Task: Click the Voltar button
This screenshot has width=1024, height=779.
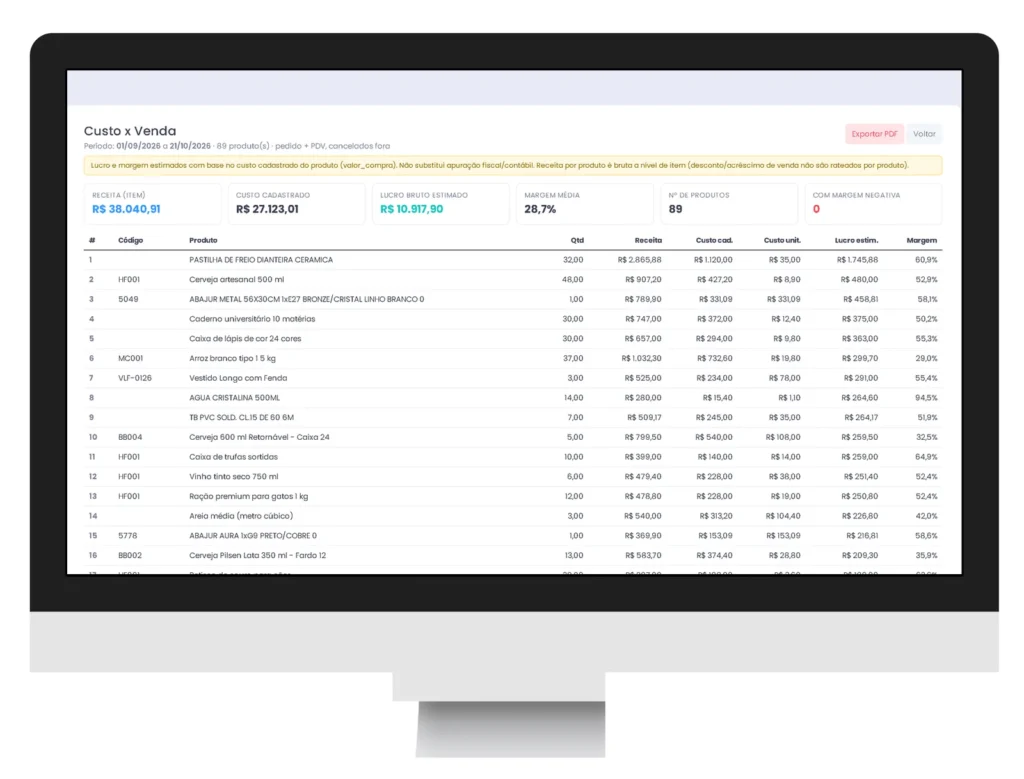Action: click(x=924, y=134)
